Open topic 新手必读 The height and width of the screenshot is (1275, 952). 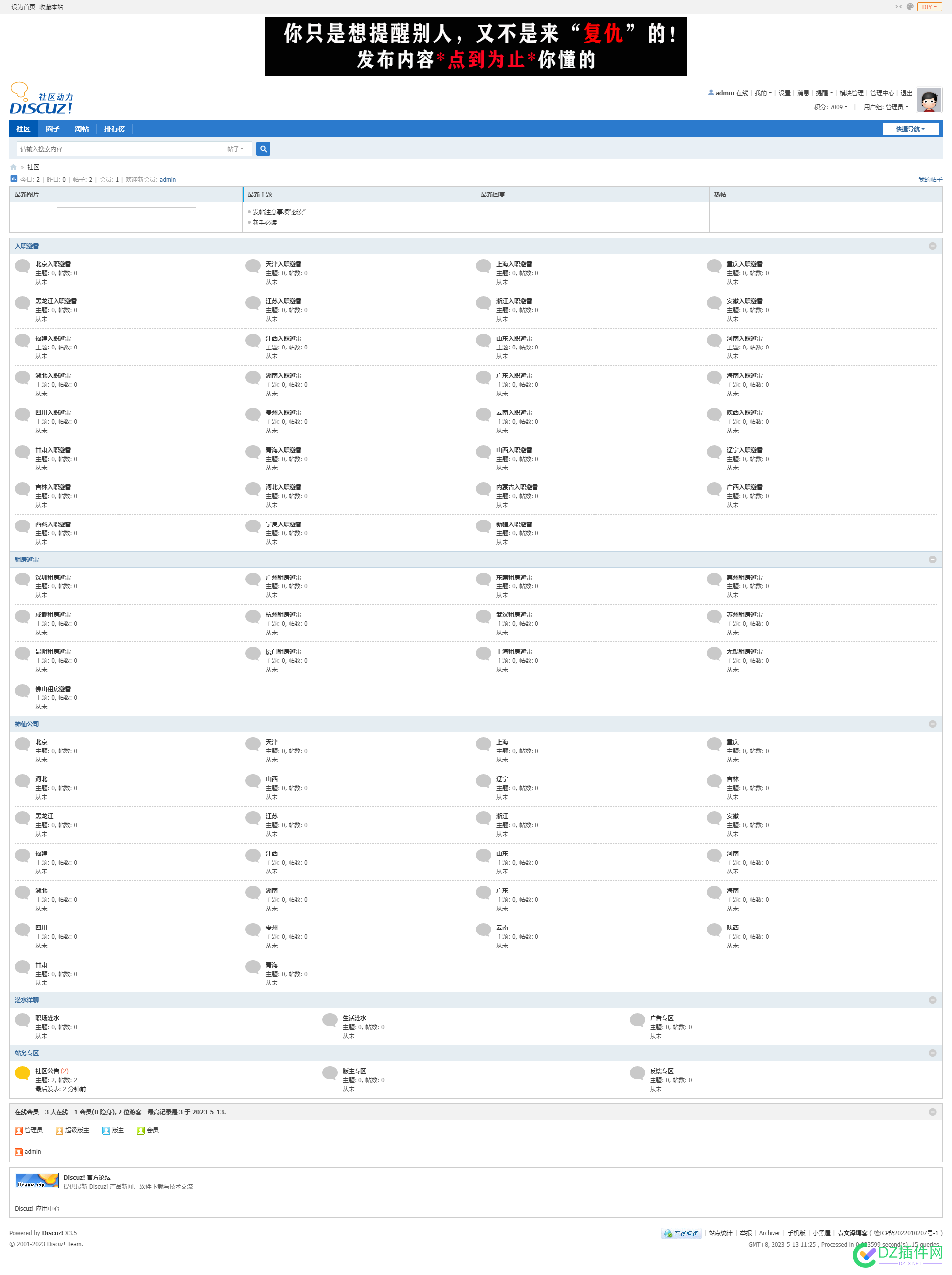pos(264,223)
